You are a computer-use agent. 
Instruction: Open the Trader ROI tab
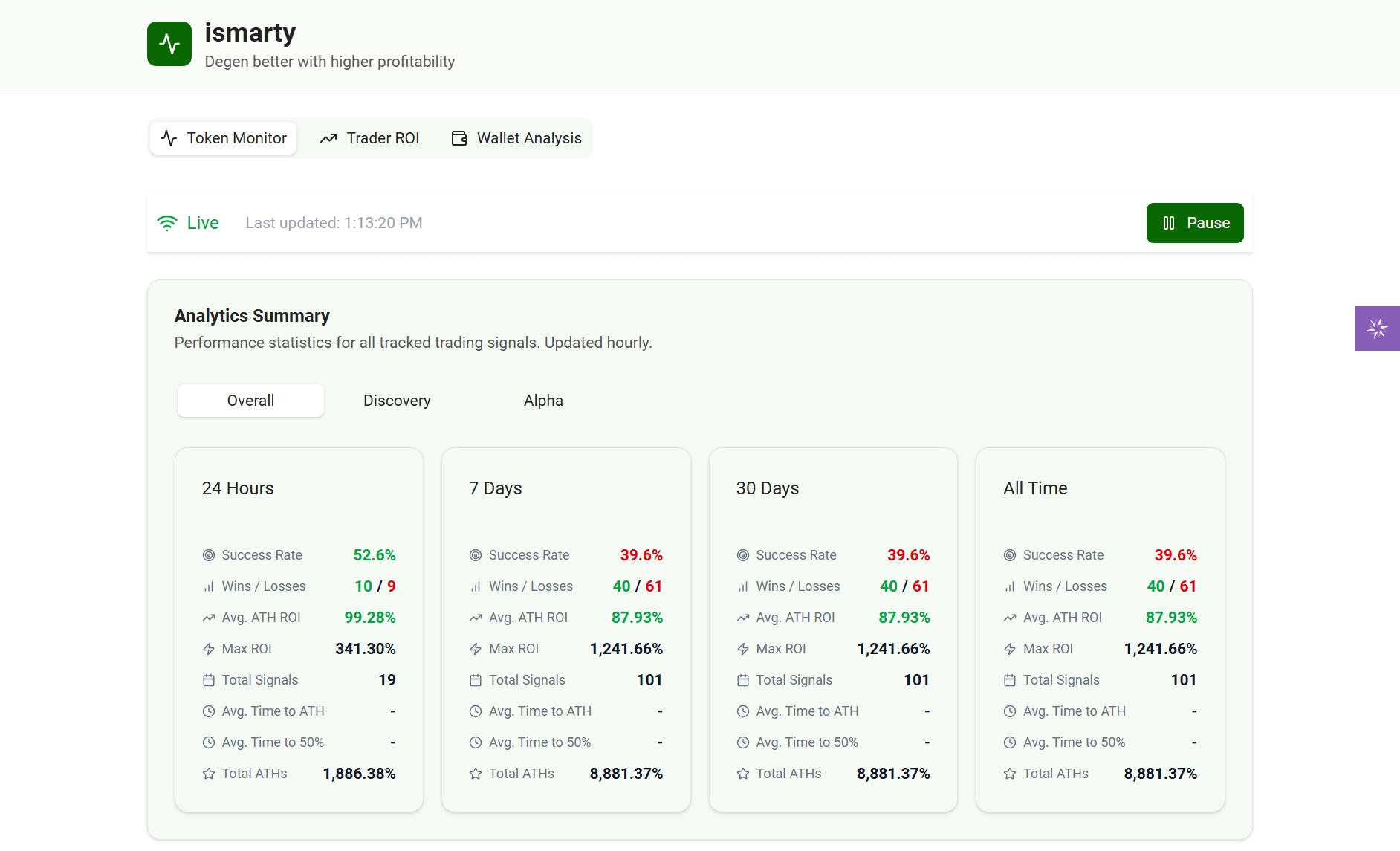pos(369,138)
